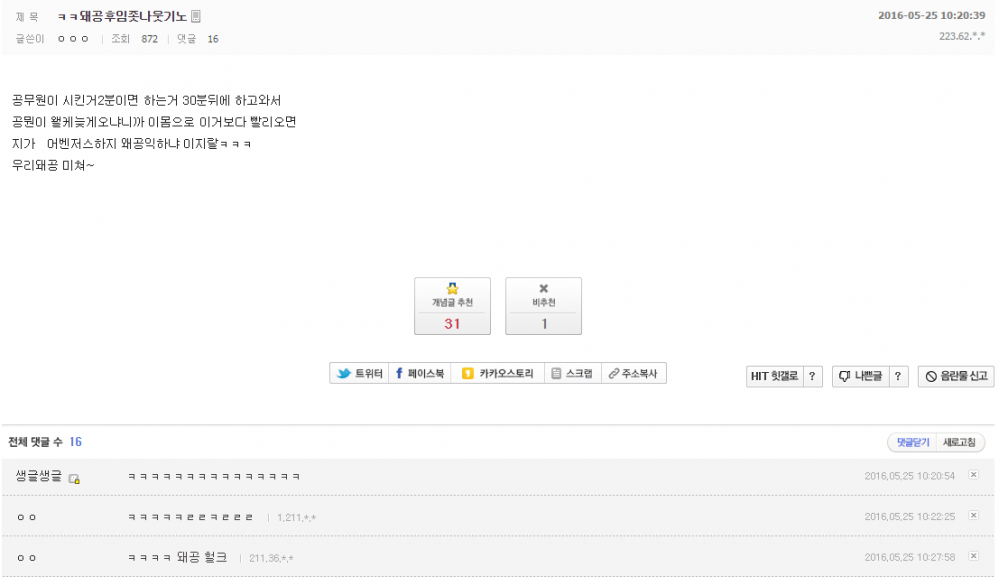Click the 개념글 추천 upvote button

click(x=452, y=306)
